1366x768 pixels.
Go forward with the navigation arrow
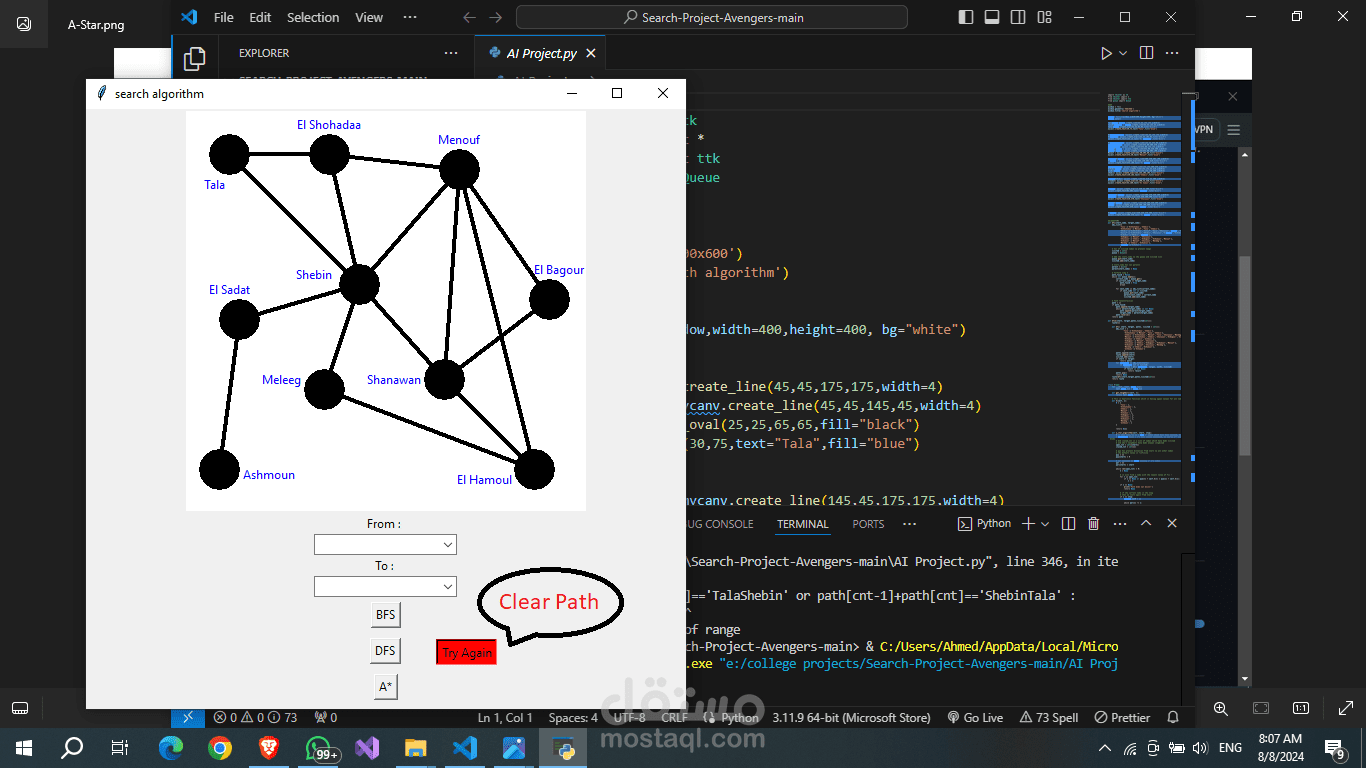(496, 17)
